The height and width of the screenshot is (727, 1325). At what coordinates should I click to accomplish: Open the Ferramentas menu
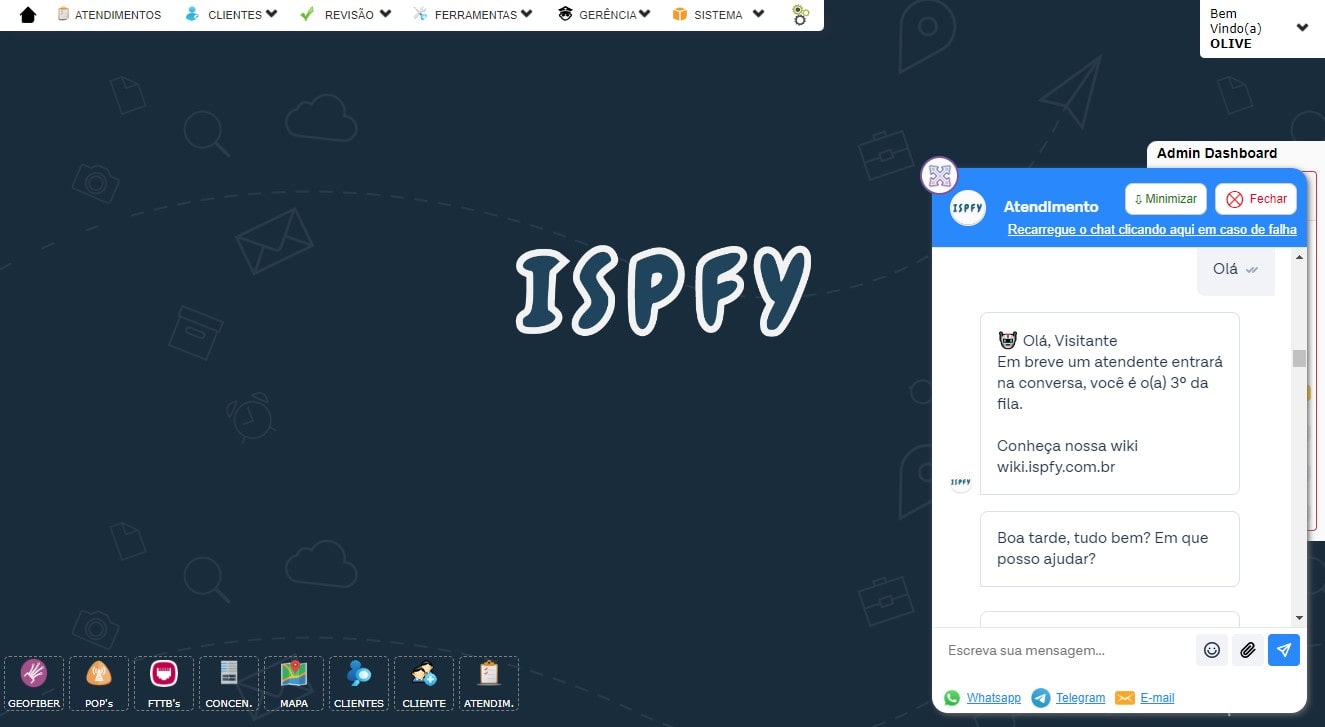473,15
